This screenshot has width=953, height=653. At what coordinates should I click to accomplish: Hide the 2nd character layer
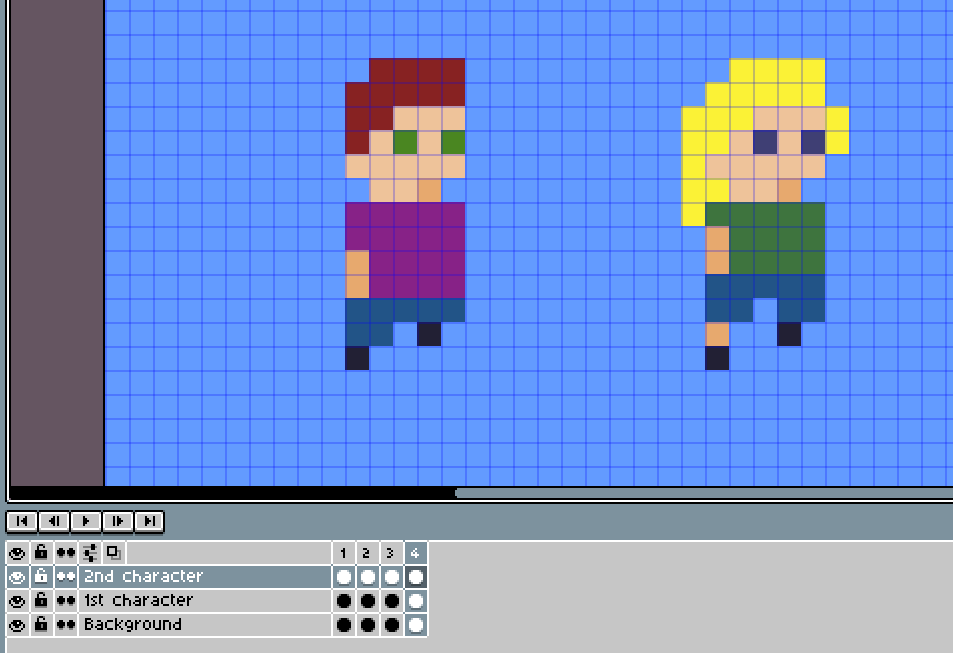[x=17, y=576]
